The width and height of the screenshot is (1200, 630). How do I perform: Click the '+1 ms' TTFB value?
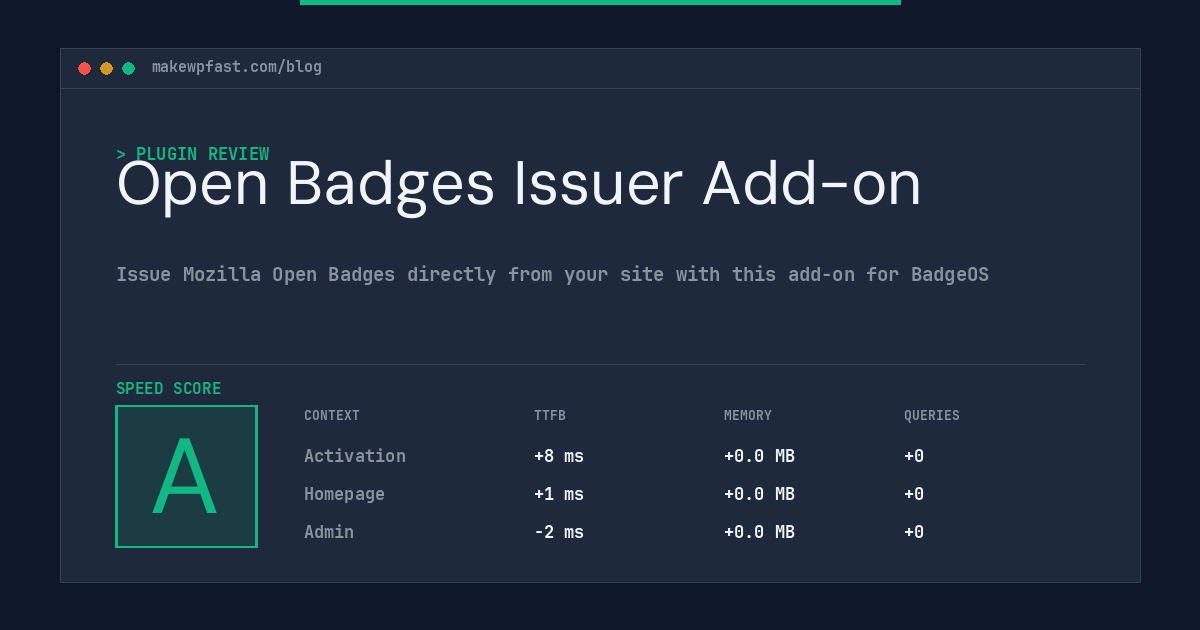pyautogui.click(x=559, y=494)
